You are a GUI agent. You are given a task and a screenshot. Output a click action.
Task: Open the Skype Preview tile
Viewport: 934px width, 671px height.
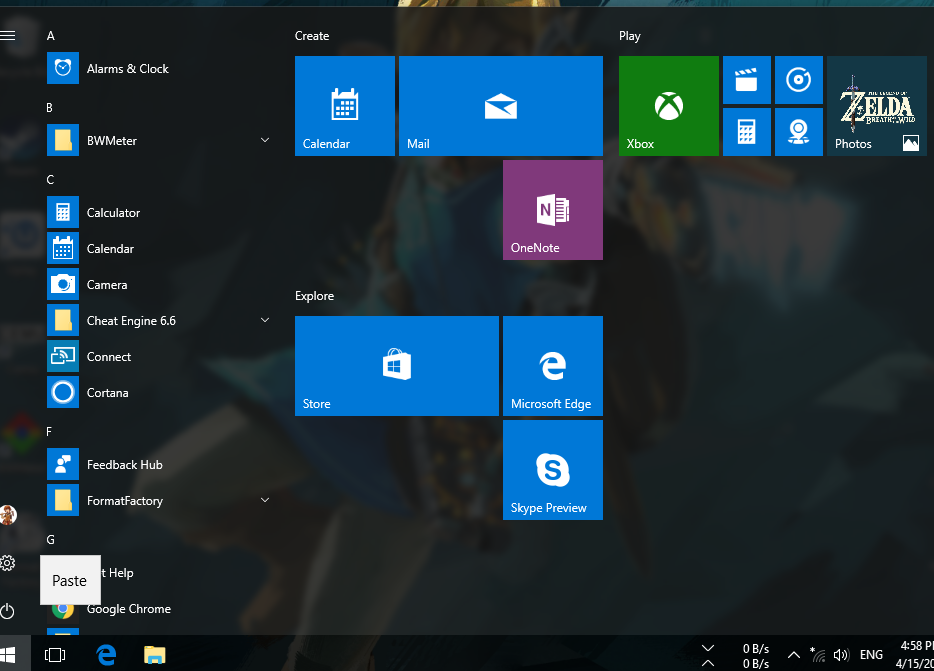(x=553, y=470)
